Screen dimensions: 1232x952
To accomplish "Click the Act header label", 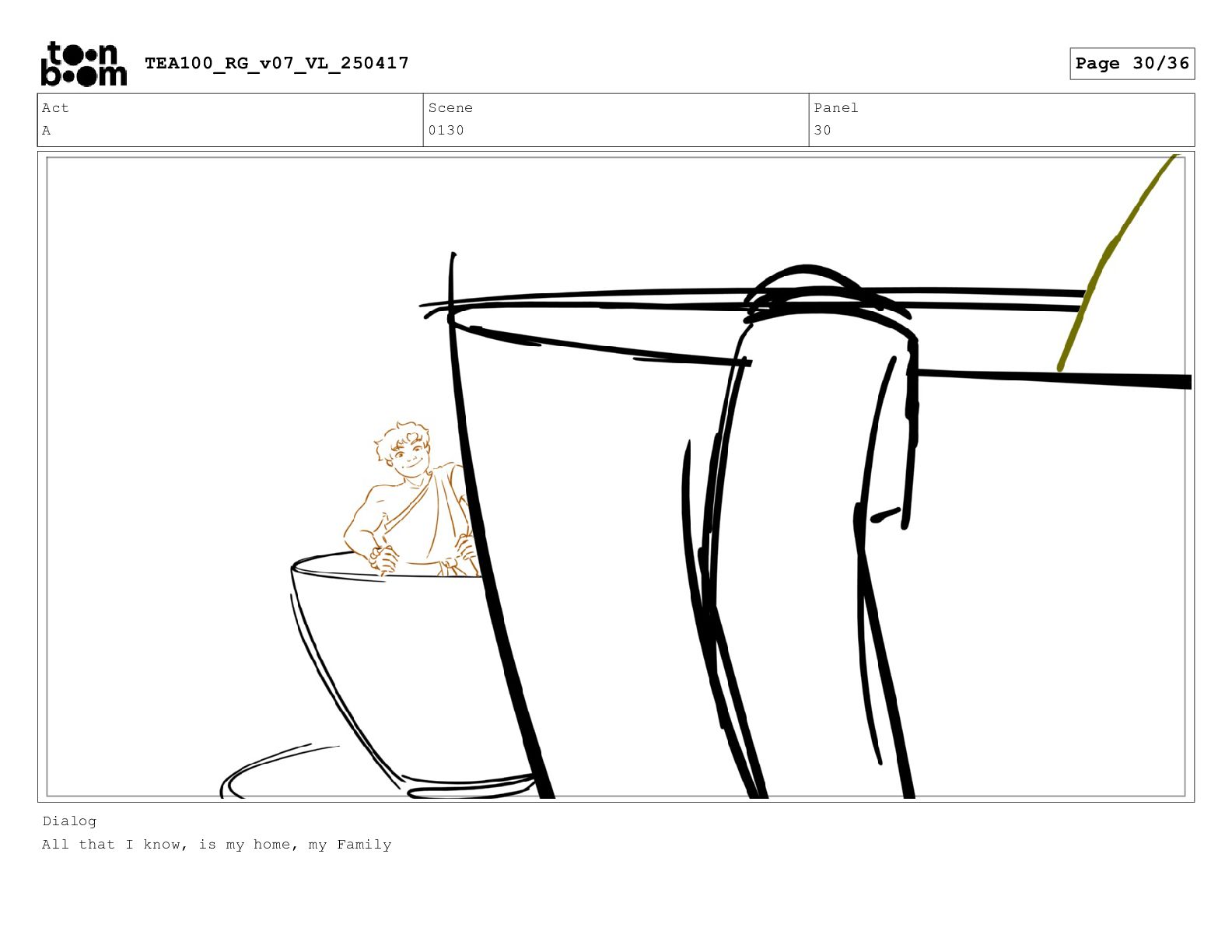I will pyautogui.click(x=55, y=108).
